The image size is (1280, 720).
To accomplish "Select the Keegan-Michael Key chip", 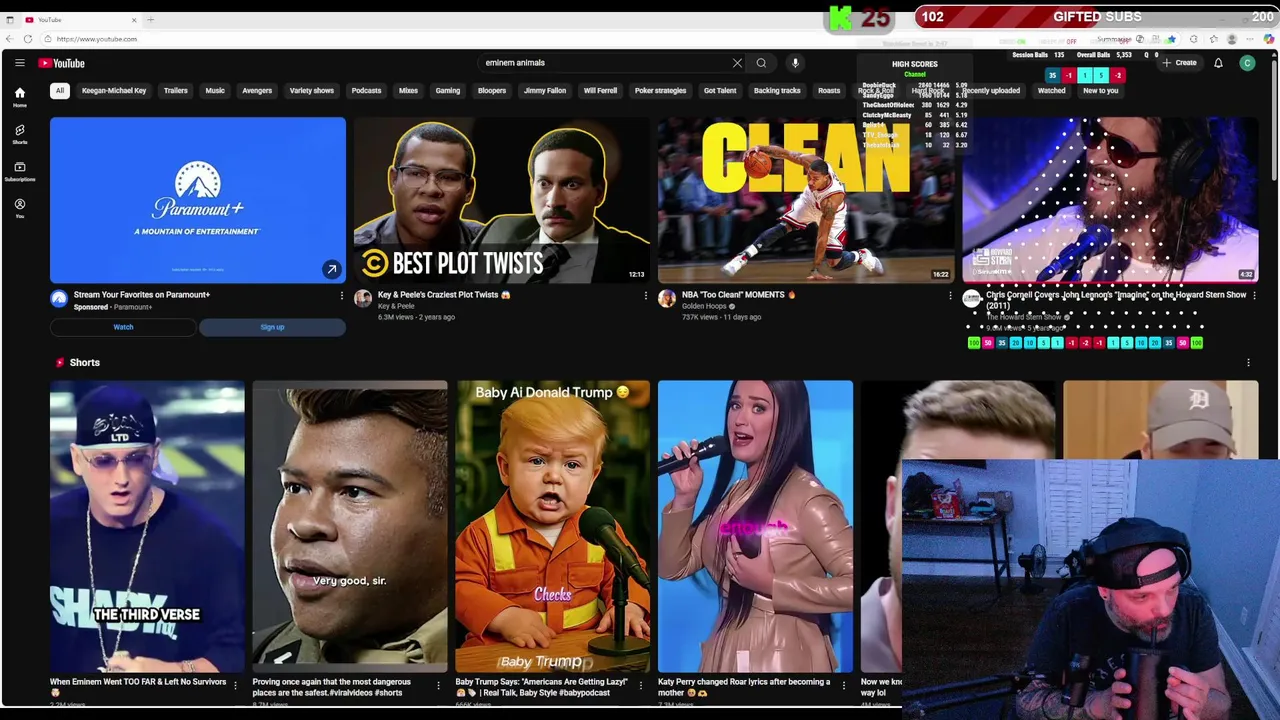I will [114, 91].
